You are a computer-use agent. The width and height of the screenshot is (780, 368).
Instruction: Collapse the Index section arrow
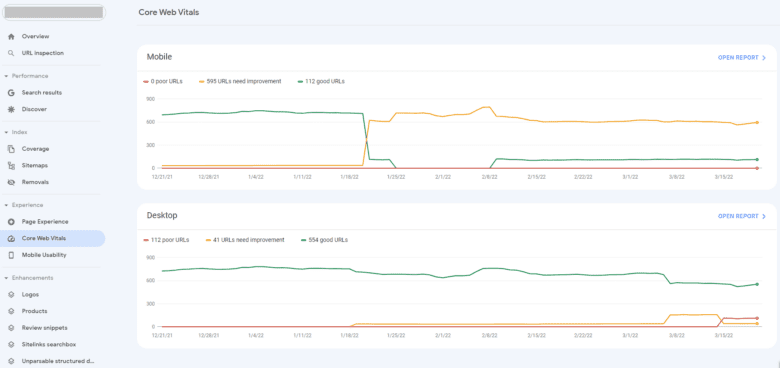pyautogui.click(x=6, y=132)
